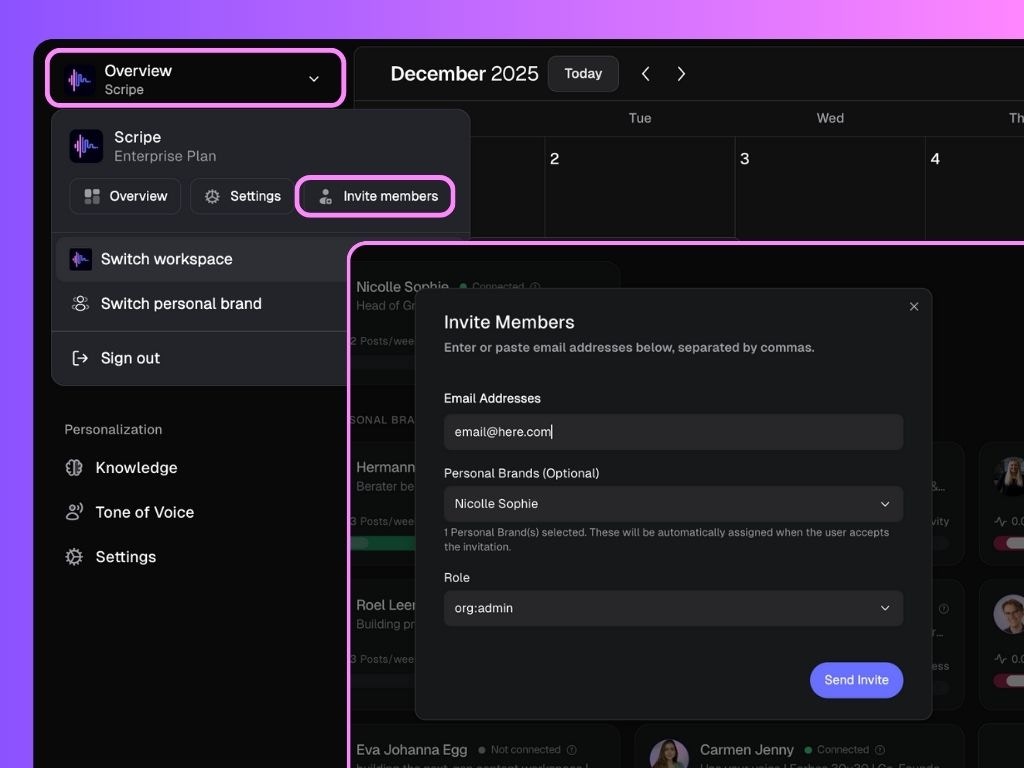Click Invite members button
The height and width of the screenshot is (768, 1024).
point(376,196)
